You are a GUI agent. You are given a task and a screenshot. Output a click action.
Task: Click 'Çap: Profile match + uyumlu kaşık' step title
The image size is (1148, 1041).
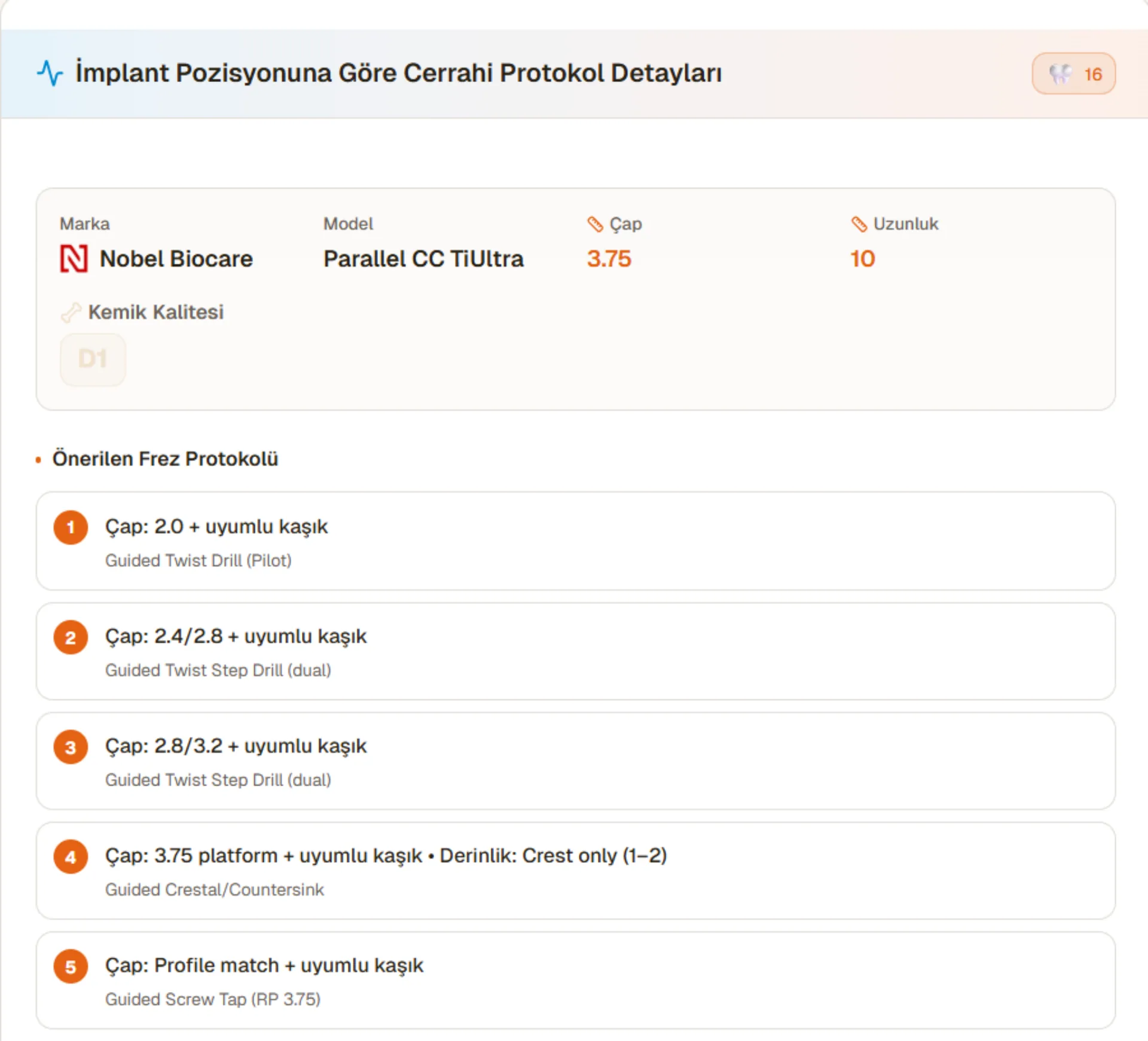point(264,966)
